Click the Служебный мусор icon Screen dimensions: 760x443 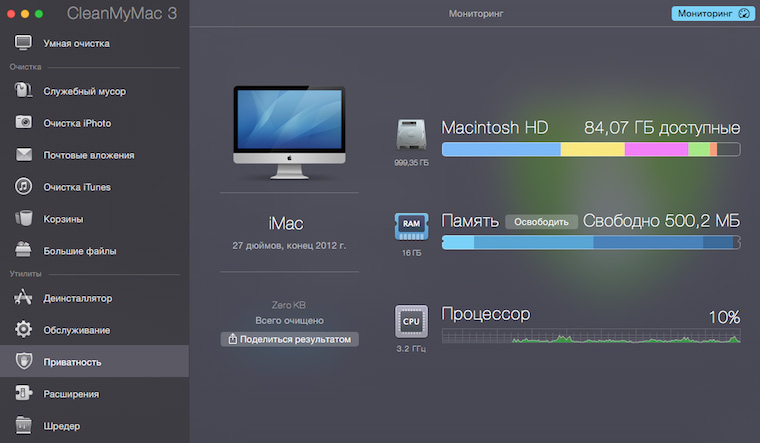23,90
